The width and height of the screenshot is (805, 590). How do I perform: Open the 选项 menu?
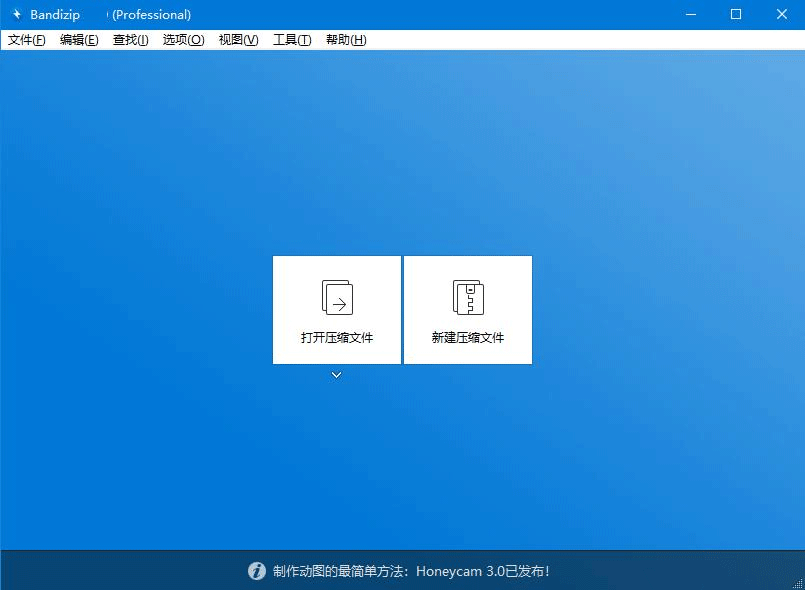[x=183, y=39]
